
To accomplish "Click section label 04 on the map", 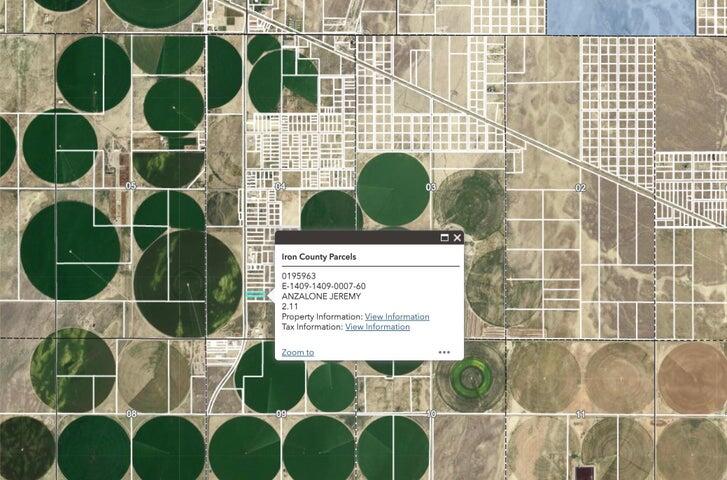I will point(280,187).
